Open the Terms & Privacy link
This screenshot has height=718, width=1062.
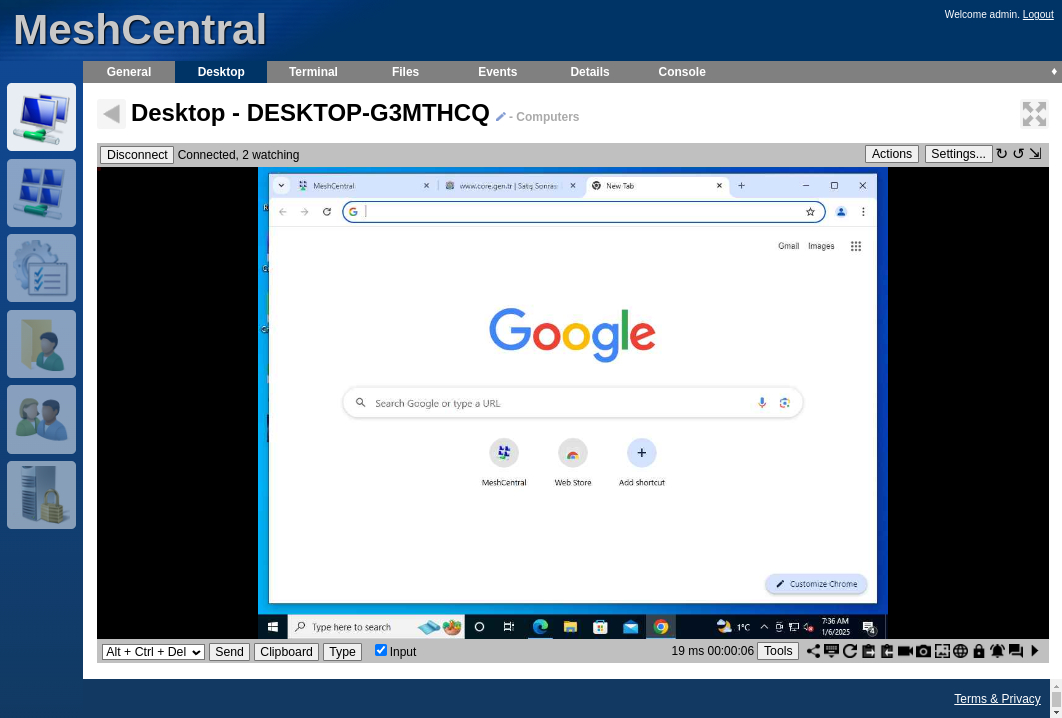(x=997, y=698)
